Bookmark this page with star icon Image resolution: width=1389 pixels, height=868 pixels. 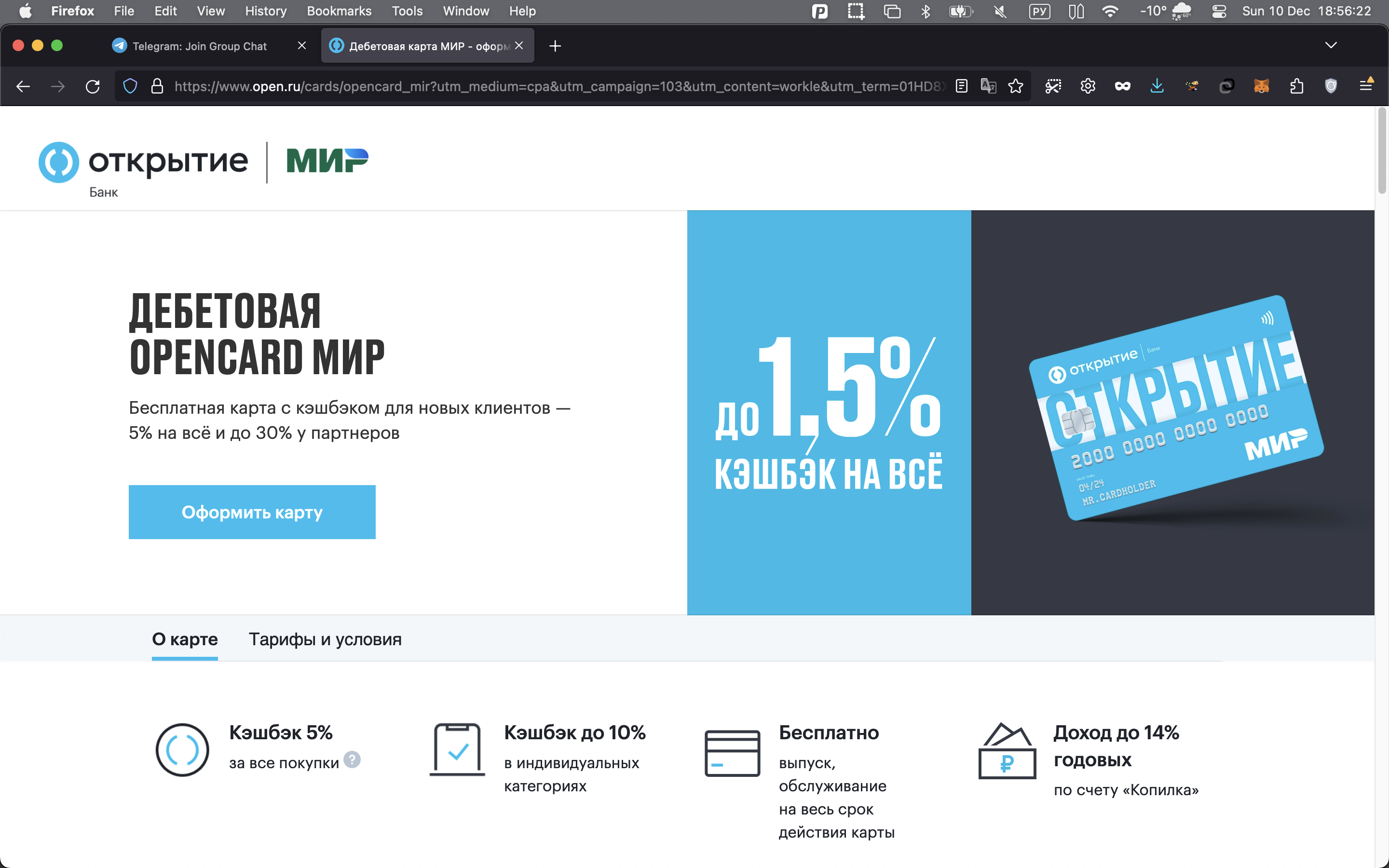tap(1015, 86)
